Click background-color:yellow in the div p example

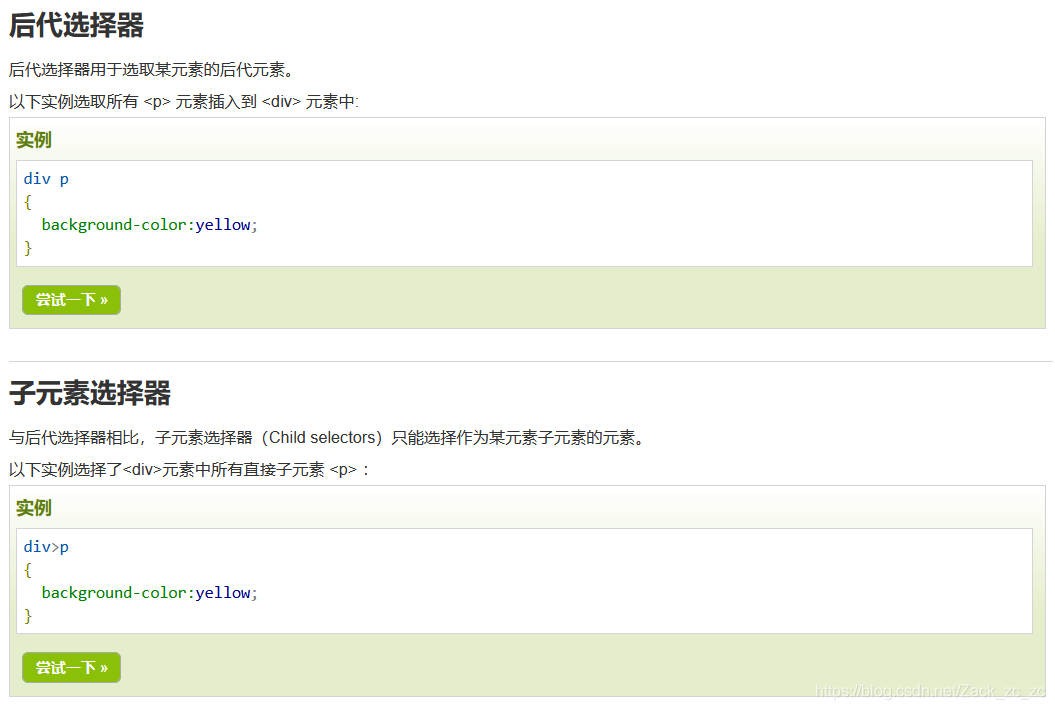[149, 225]
